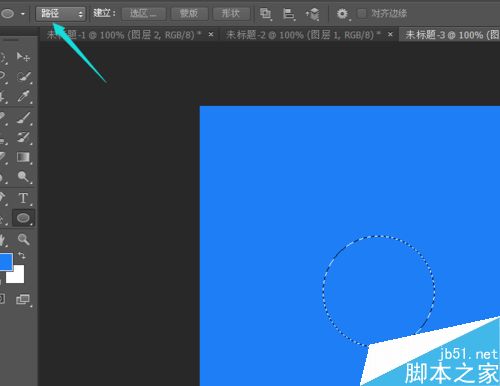Select the Eyedropper tool
Viewport: 500px width, 386px height.
coord(23,97)
